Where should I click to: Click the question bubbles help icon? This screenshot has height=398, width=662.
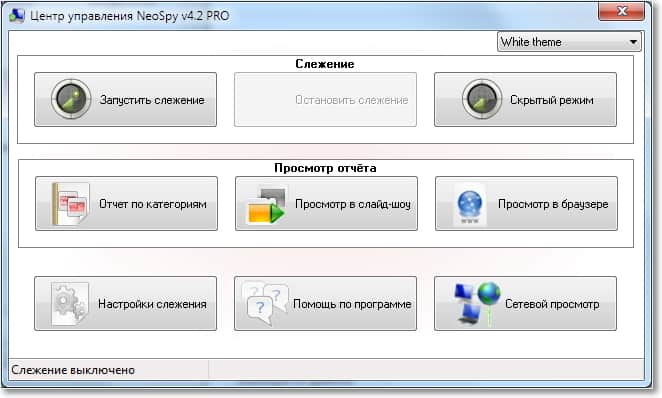pos(266,303)
